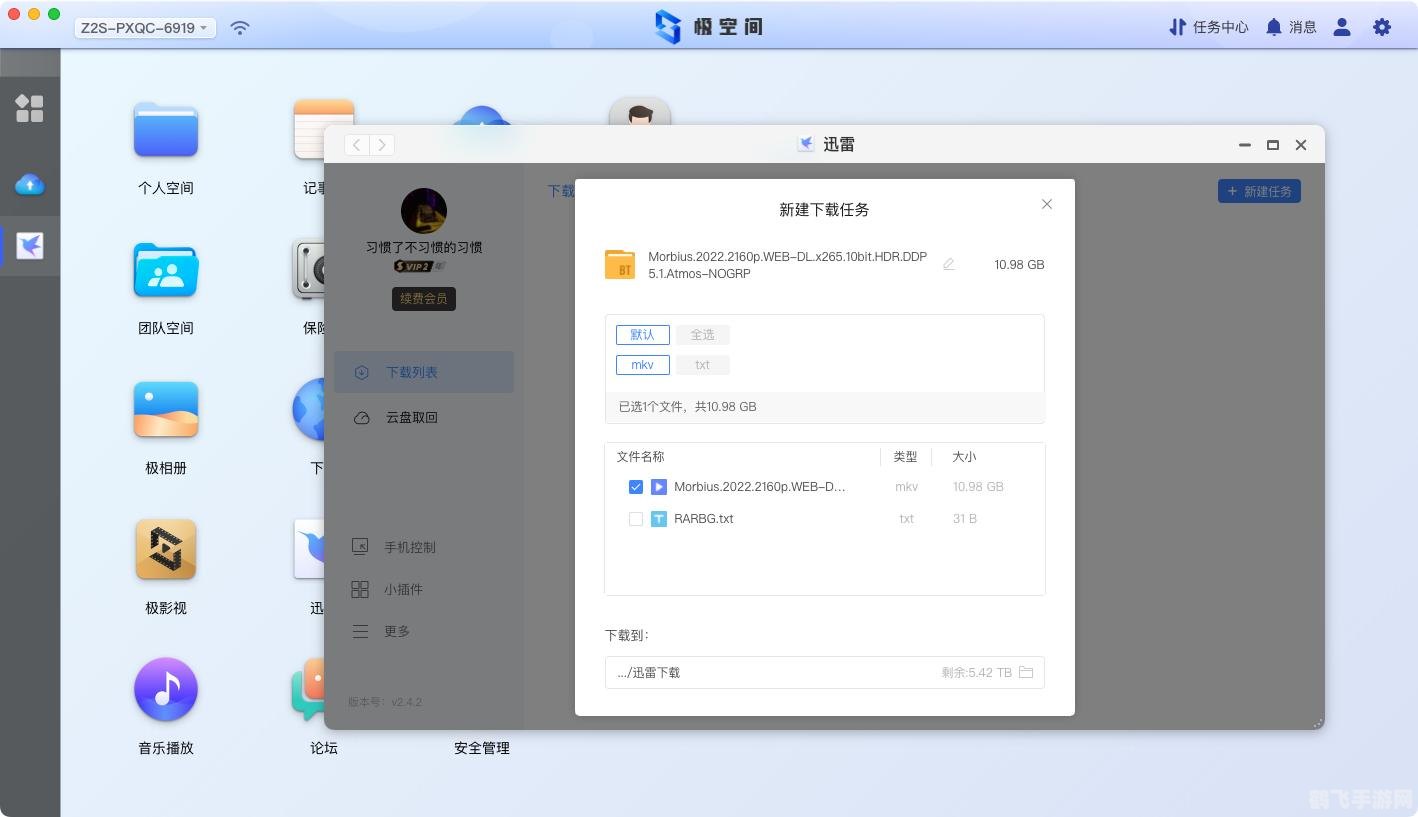The width and height of the screenshot is (1418, 817).
Task: Click the 新建任务 button
Action: [1259, 191]
